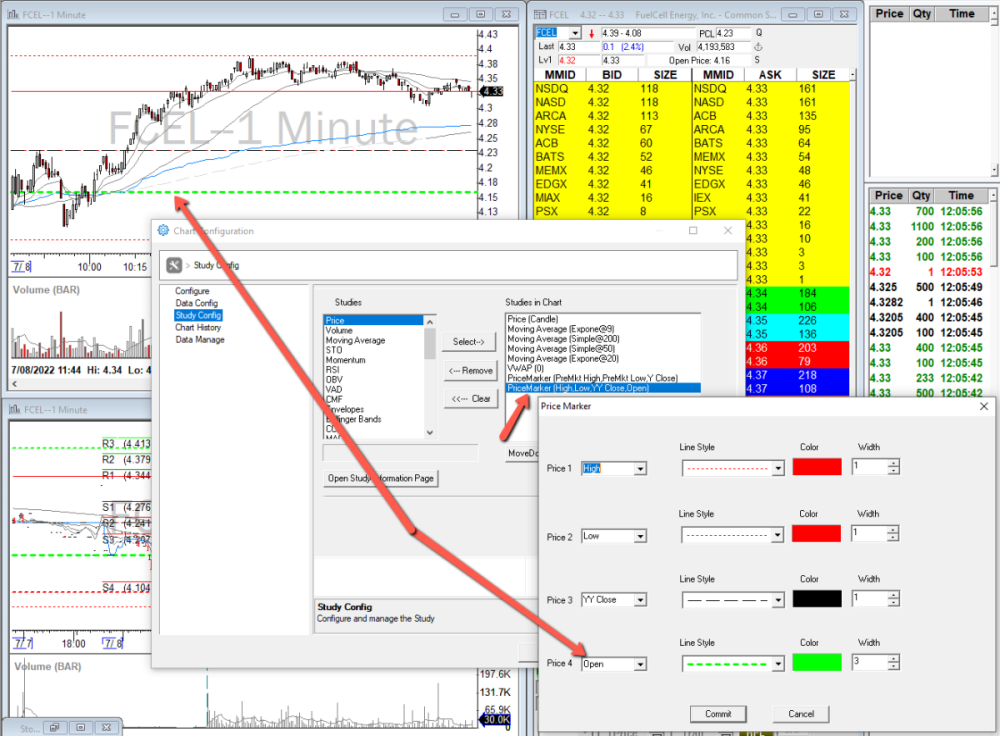1000x736 pixels.
Task: Click the red down arrow beside FCEL symbol
Action: pos(591,33)
